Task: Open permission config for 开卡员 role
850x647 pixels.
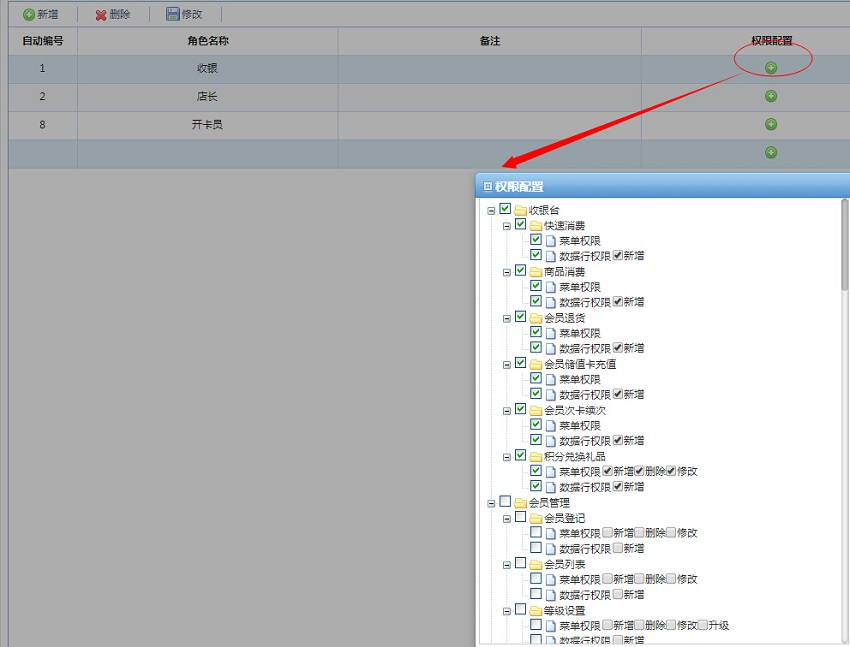Action: (771, 124)
